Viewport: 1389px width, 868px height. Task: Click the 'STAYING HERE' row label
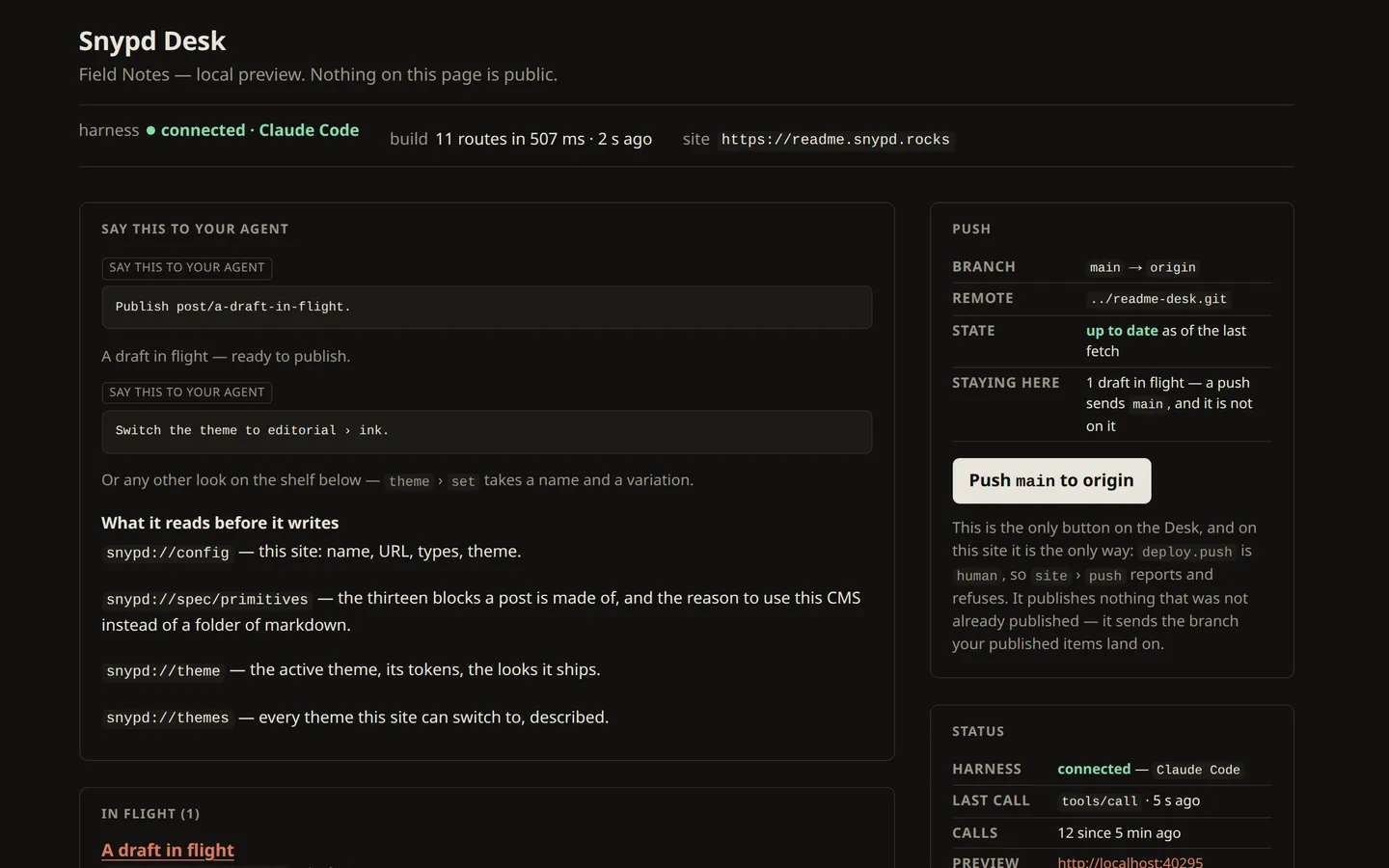click(1006, 383)
